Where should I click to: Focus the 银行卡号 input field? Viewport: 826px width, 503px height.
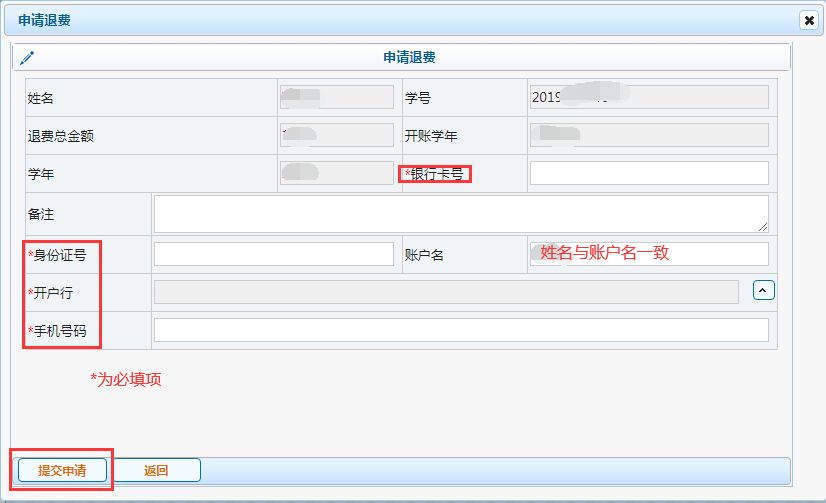tap(648, 173)
